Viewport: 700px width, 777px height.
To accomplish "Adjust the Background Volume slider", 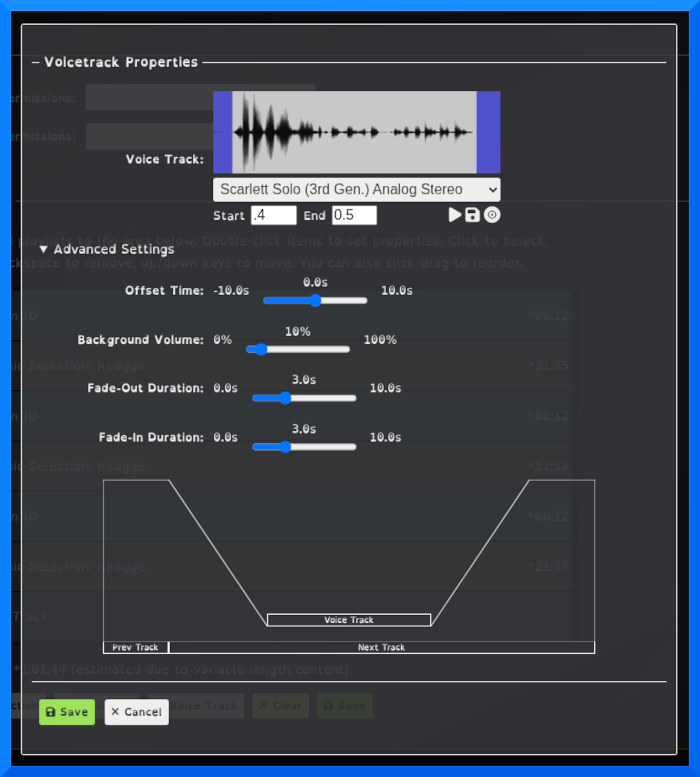I will [258, 349].
